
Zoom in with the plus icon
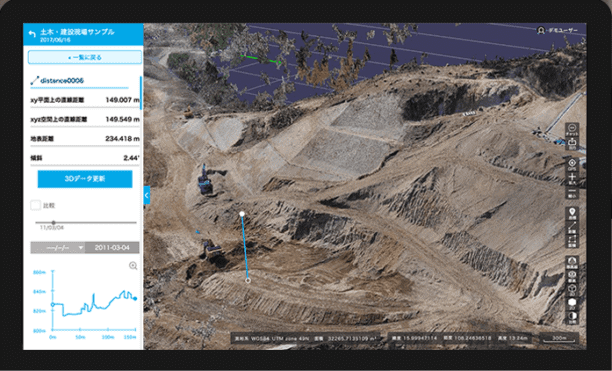click(572, 178)
